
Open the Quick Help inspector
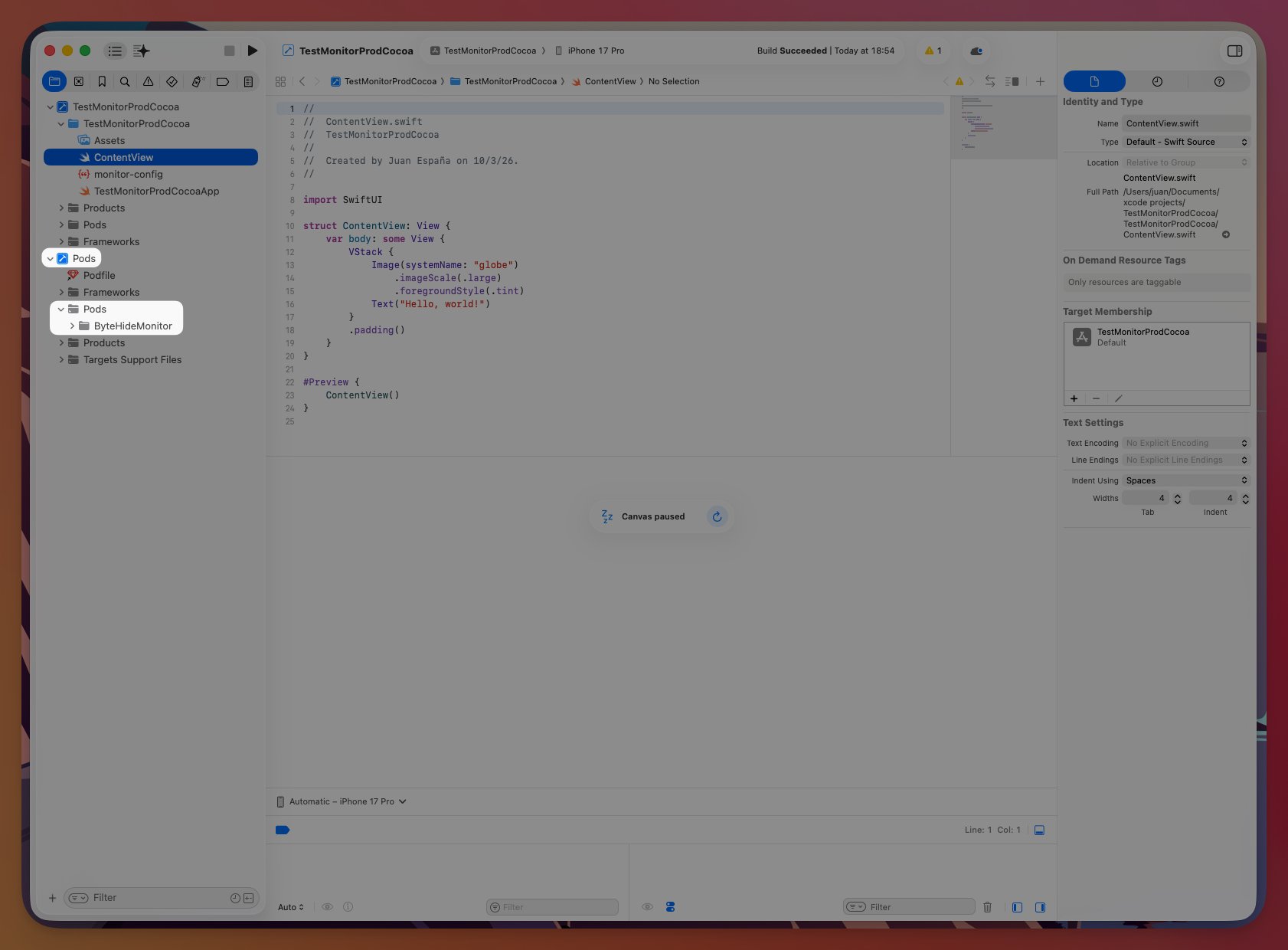click(x=1219, y=80)
